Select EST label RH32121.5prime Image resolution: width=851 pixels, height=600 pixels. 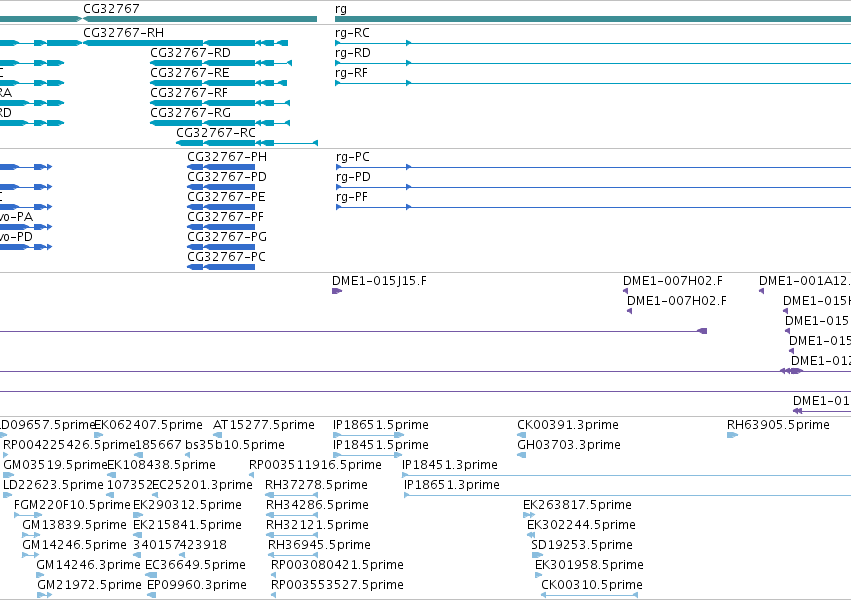click(x=317, y=525)
